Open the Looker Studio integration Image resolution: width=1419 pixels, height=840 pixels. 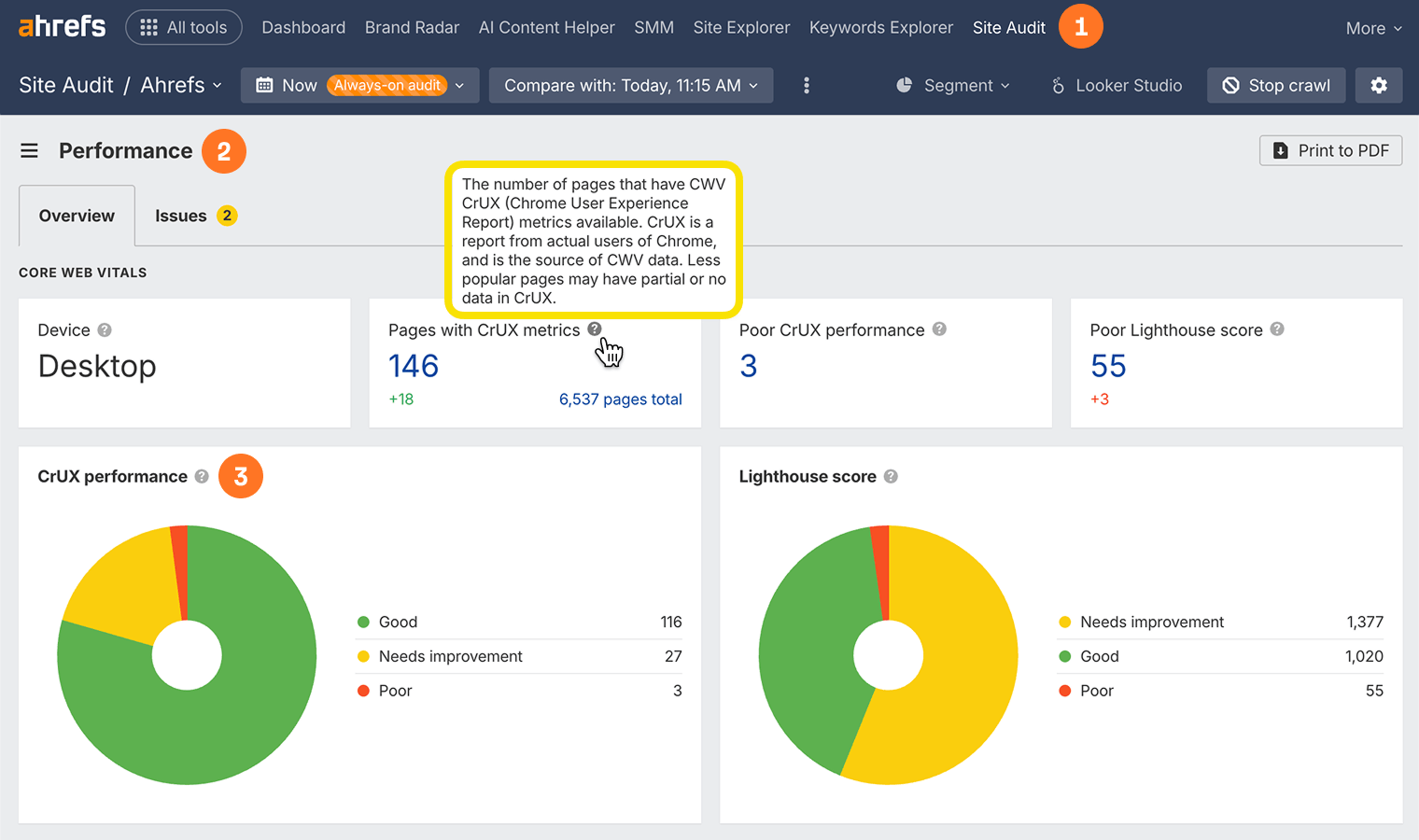(x=1117, y=85)
